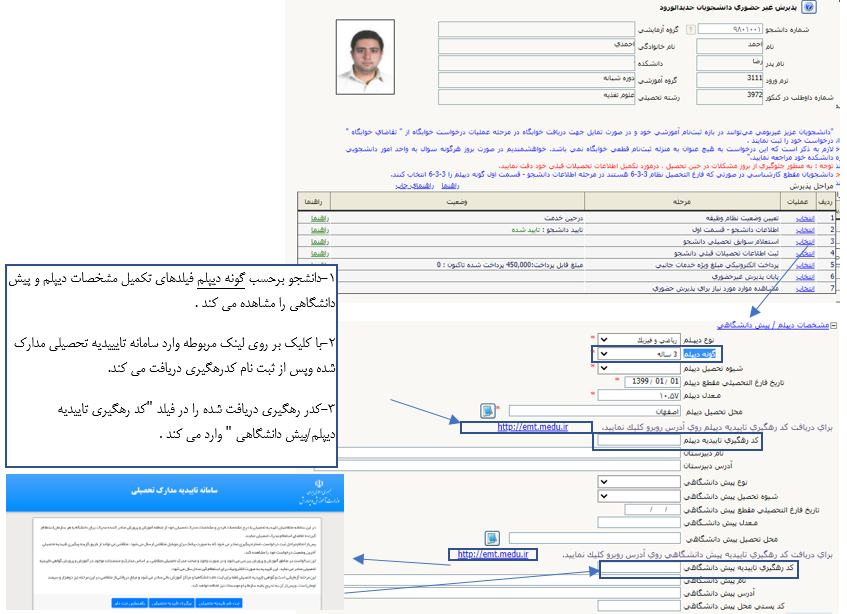Click انتخاب for اطلاعات دانشجو - قسمت اول
Screen dimensions: 847x614
tap(805, 230)
